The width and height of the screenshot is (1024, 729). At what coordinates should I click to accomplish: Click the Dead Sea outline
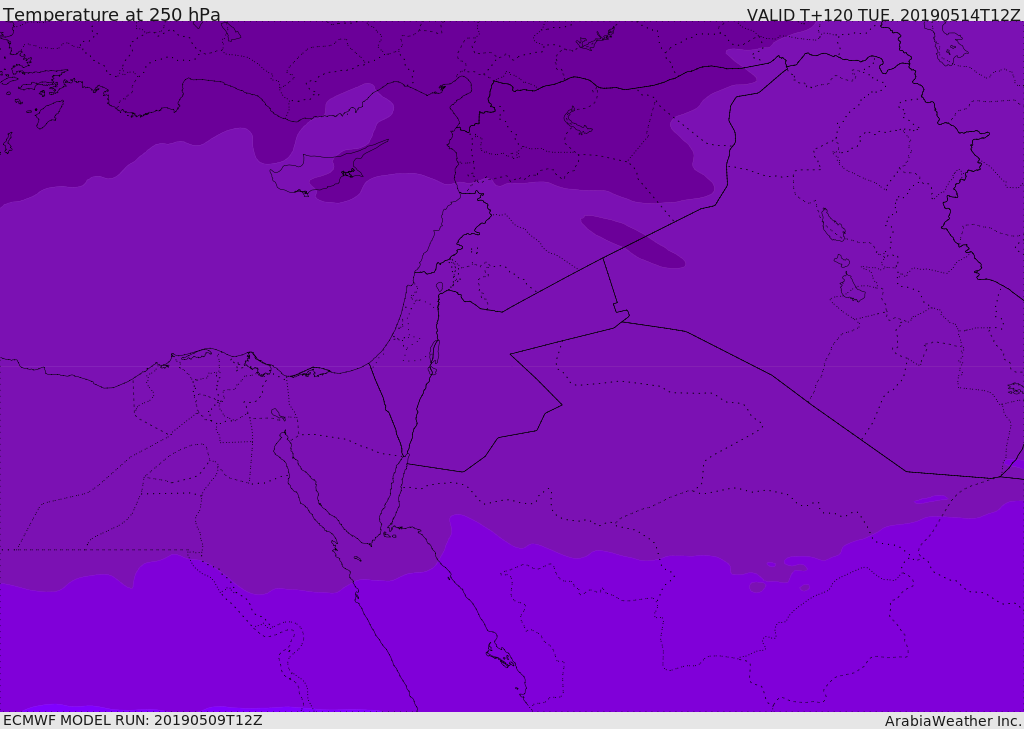[434, 354]
